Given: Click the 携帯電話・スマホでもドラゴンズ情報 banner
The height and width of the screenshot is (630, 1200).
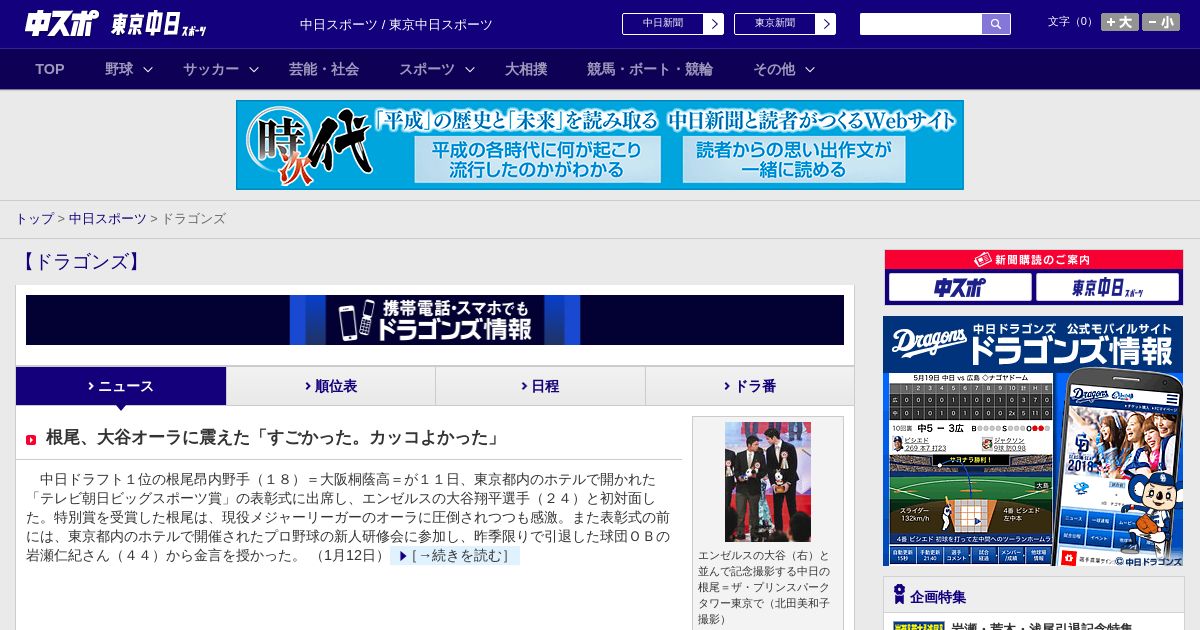Looking at the screenshot, I should (435, 320).
